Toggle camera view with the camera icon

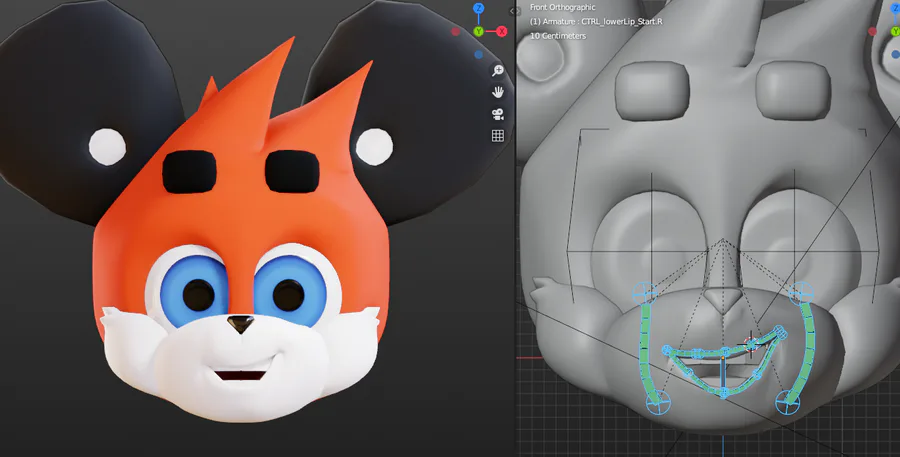(x=498, y=114)
